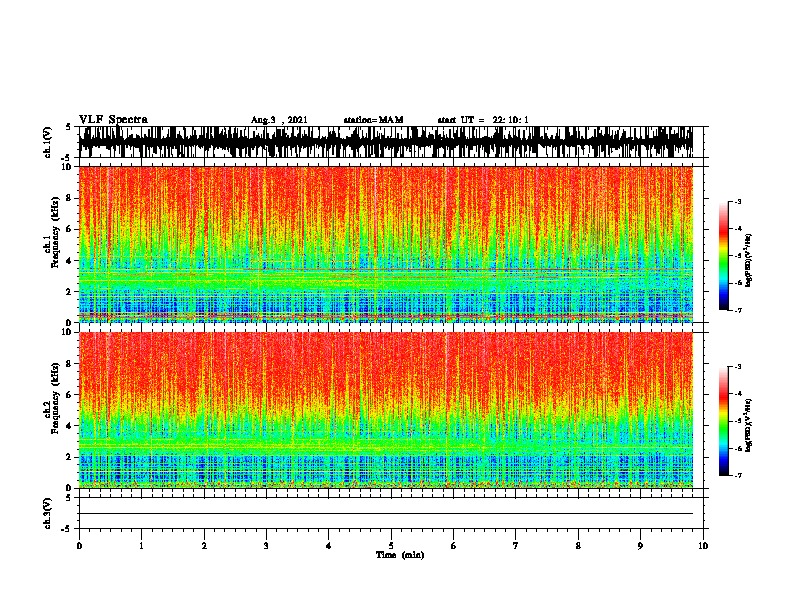
Task: Click time axis tick label "10"
Action: click(703, 546)
